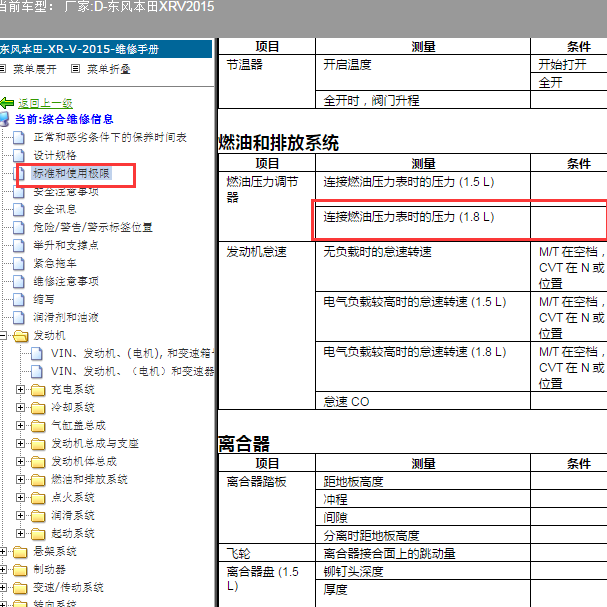Open 危险/警告/警示标签位置 page
Screen dimensions: 607x607
[93, 227]
